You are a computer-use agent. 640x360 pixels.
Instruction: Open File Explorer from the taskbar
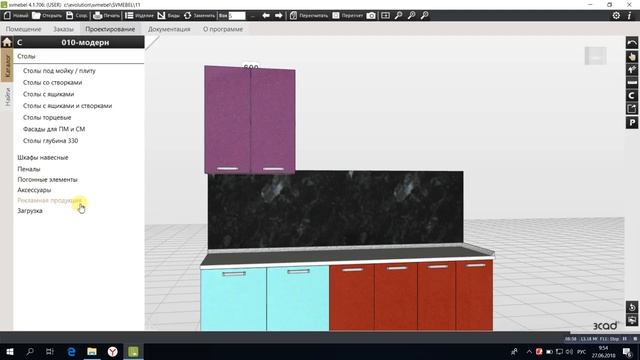point(92,351)
